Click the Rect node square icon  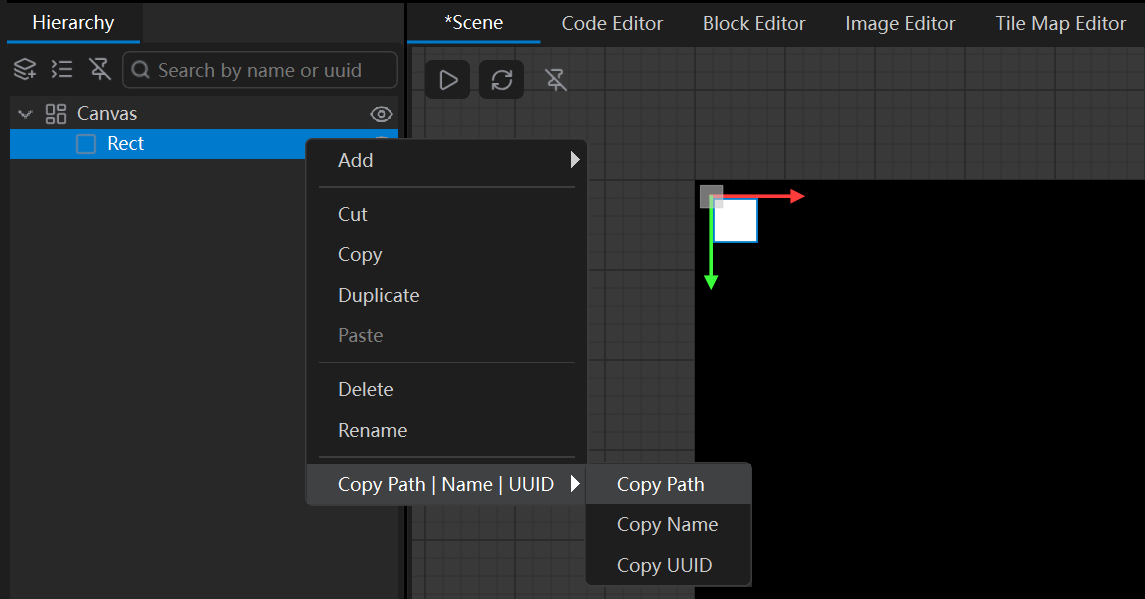pyautogui.click(x=86, y=144)
